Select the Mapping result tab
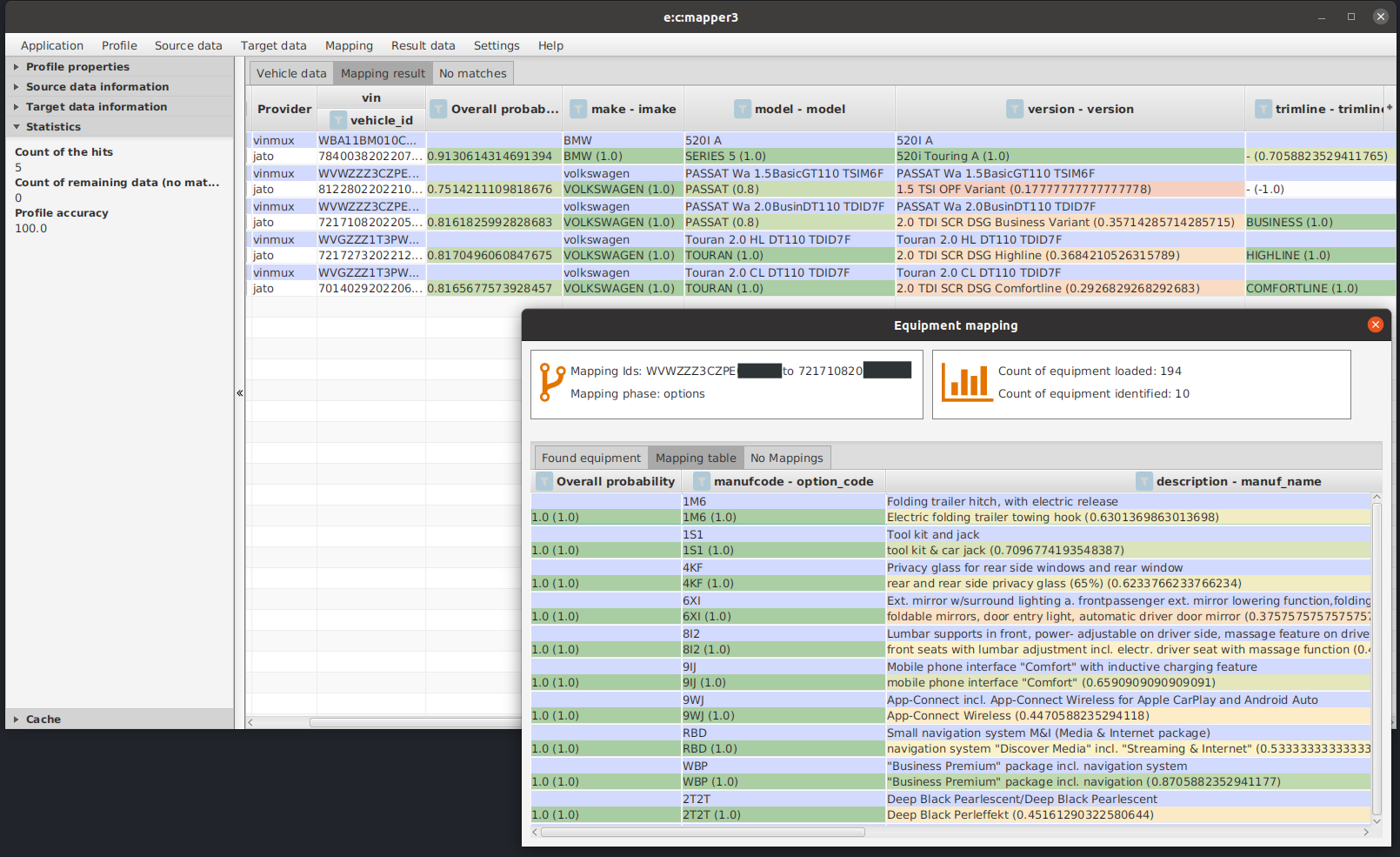 pyautogui.click(x=383, y=73)
